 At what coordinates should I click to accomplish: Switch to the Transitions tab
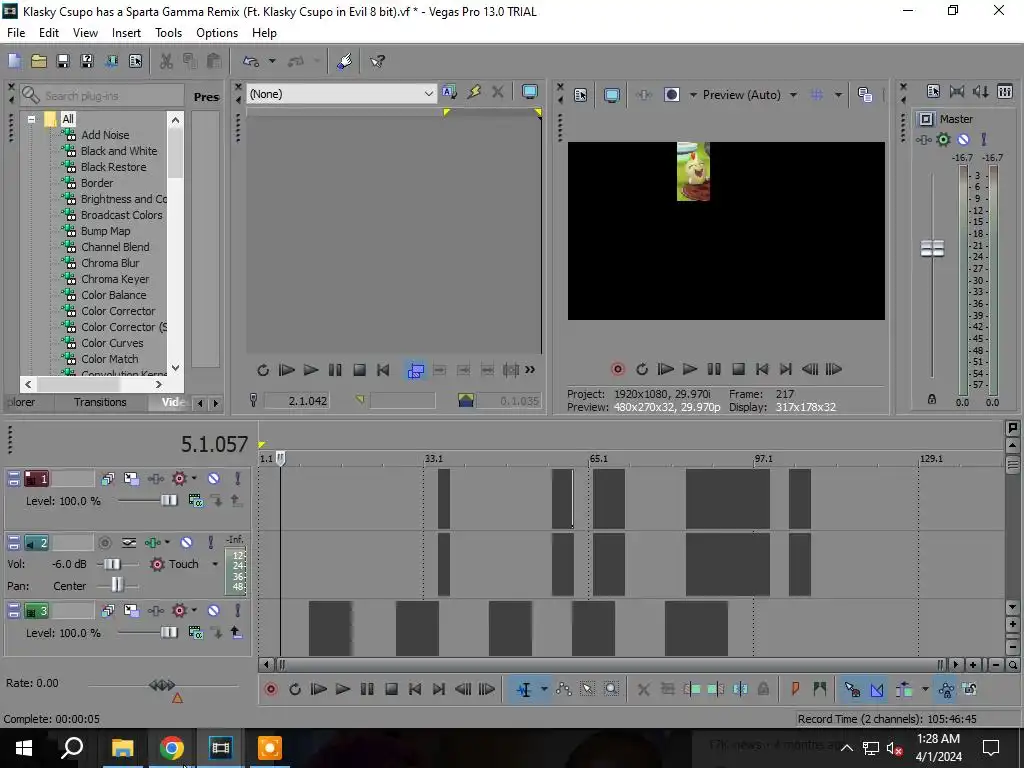(x=100, y=402)
